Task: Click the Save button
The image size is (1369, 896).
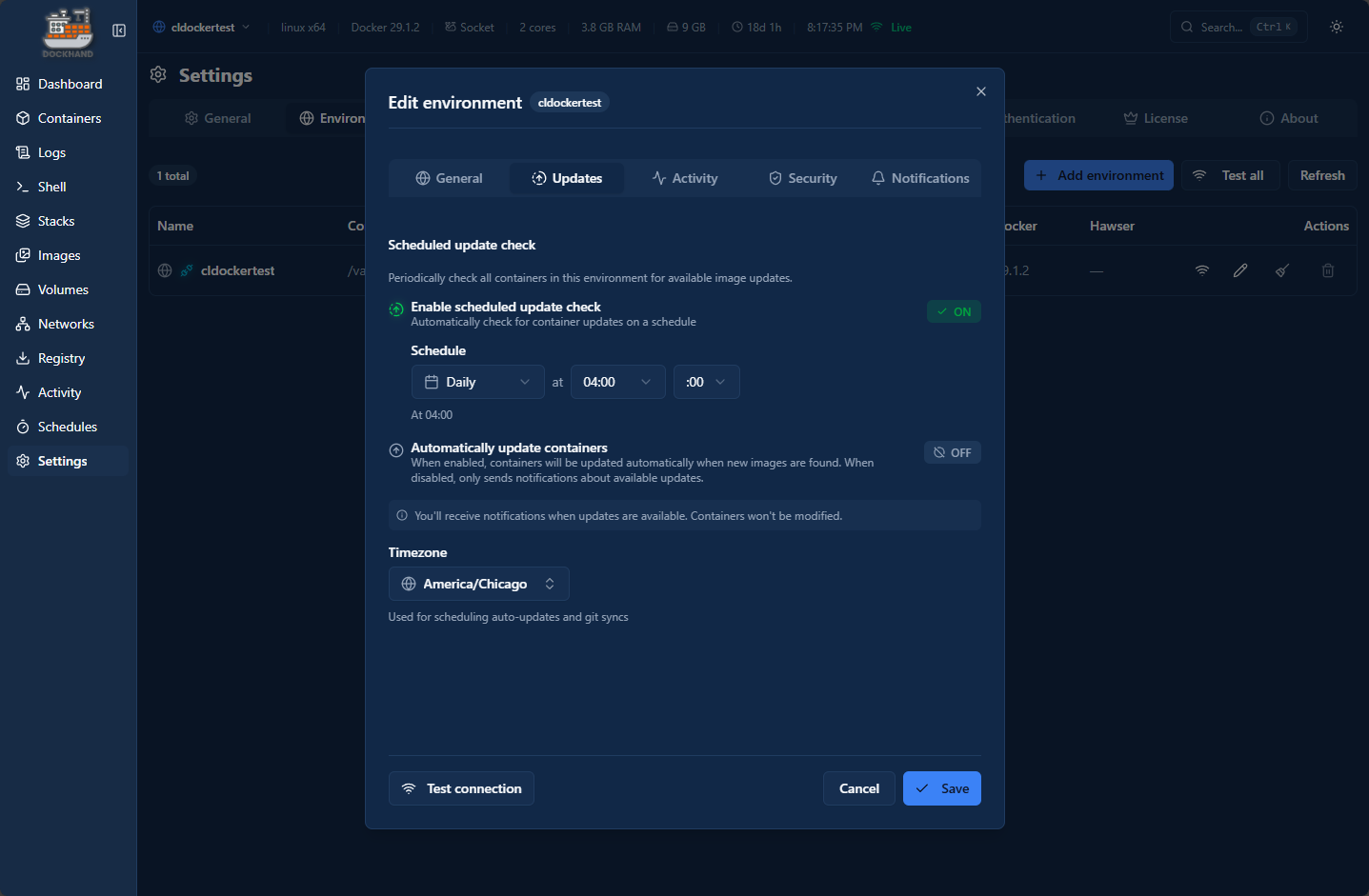Action: (x=941, y=787)
